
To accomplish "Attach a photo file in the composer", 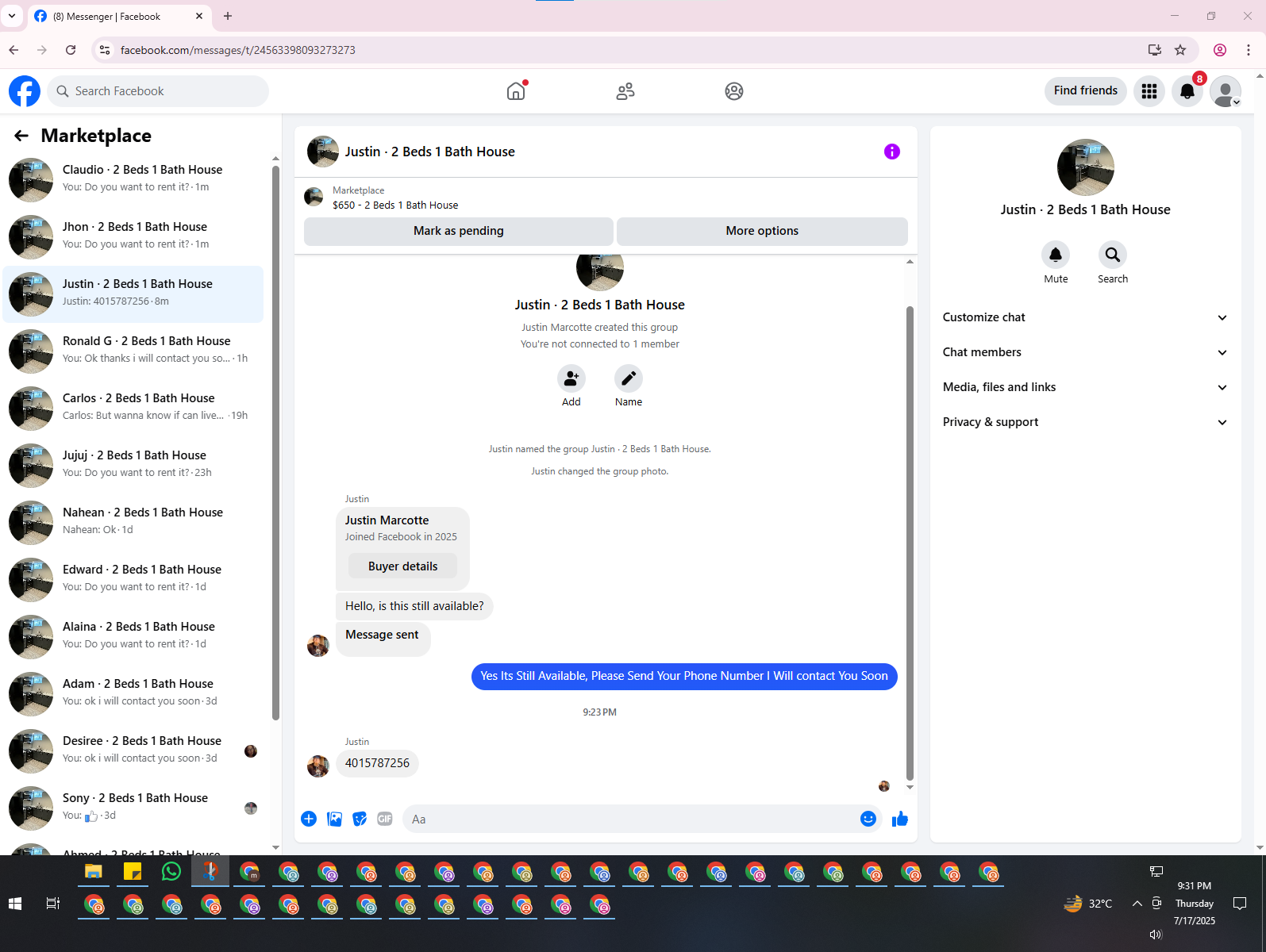I will point(335,819).
